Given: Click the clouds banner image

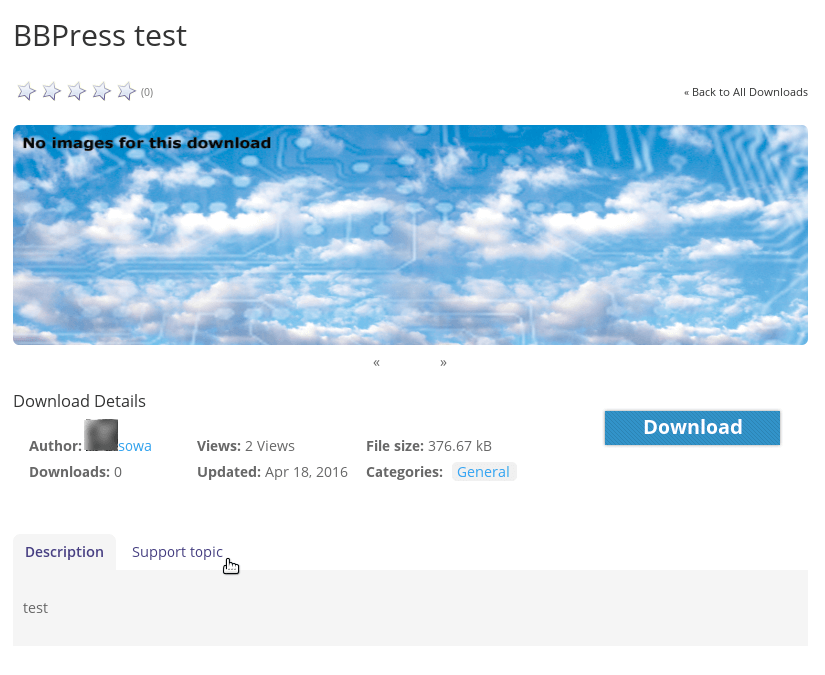Looking at the screenshot, I should click(x=410, y=235).
